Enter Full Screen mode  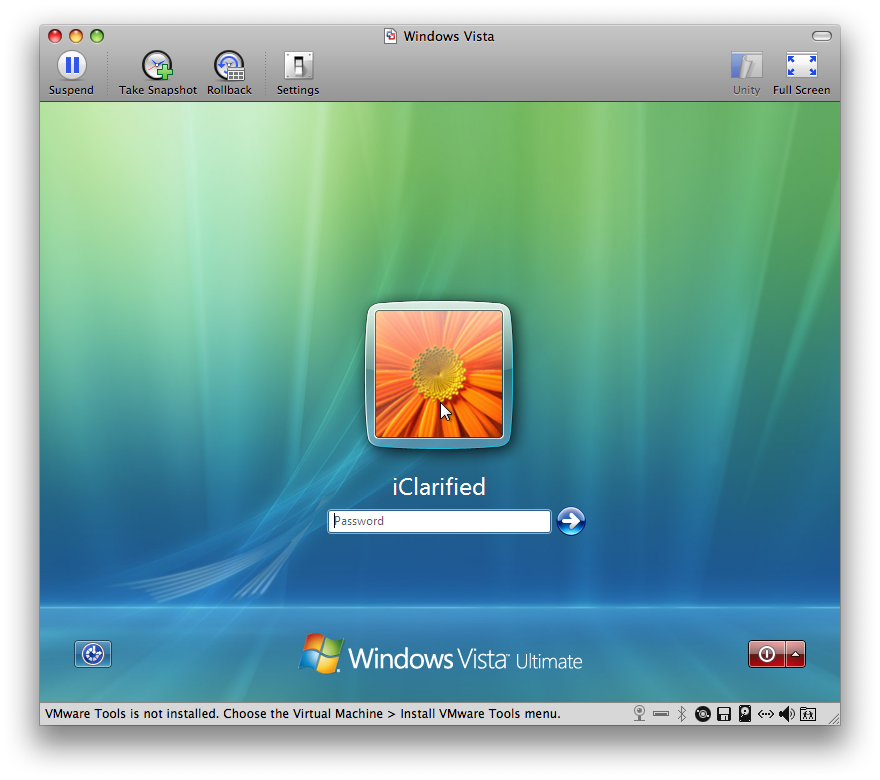tap(801, 74)
